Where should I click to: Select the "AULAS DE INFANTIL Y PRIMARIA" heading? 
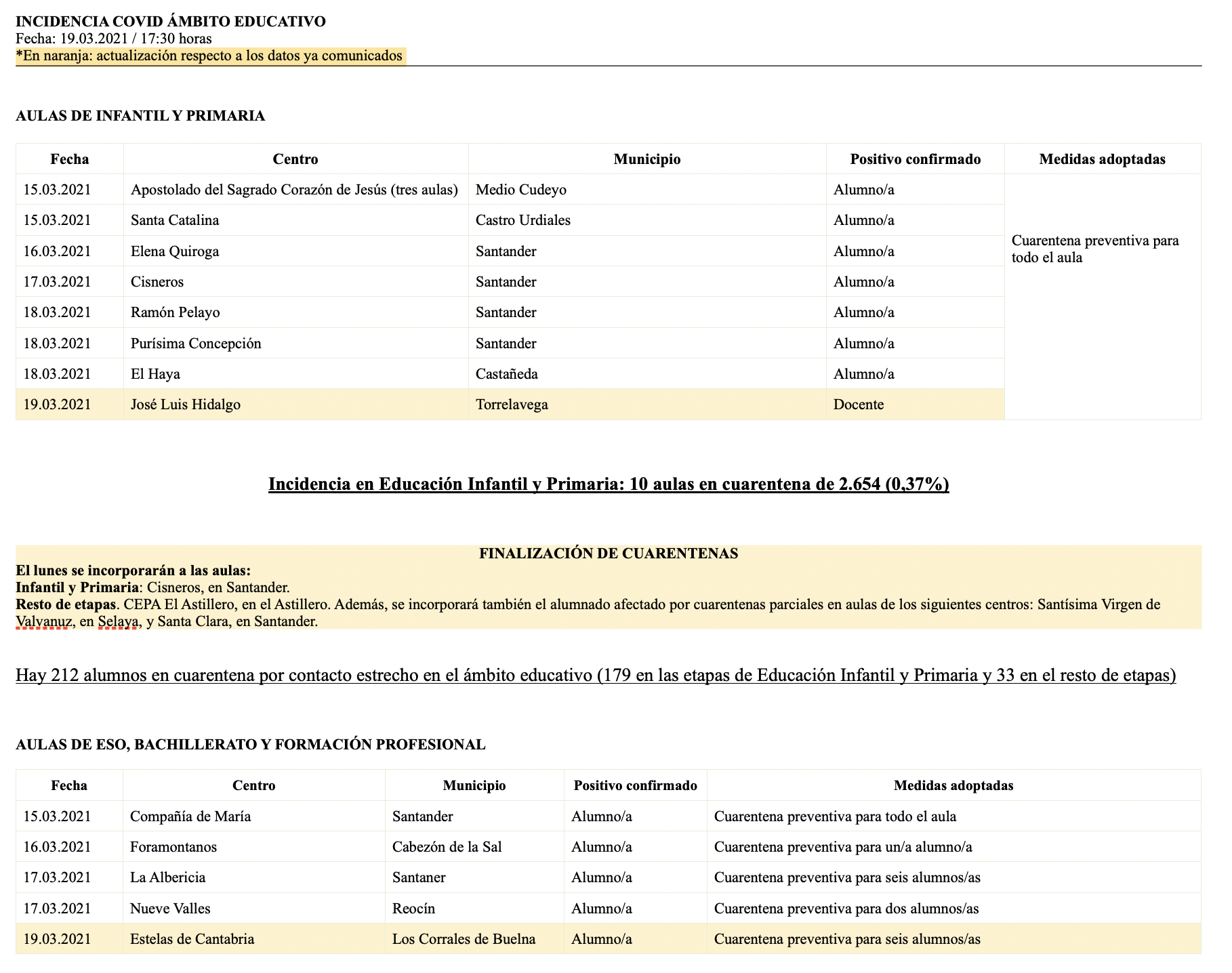point(140,116)
